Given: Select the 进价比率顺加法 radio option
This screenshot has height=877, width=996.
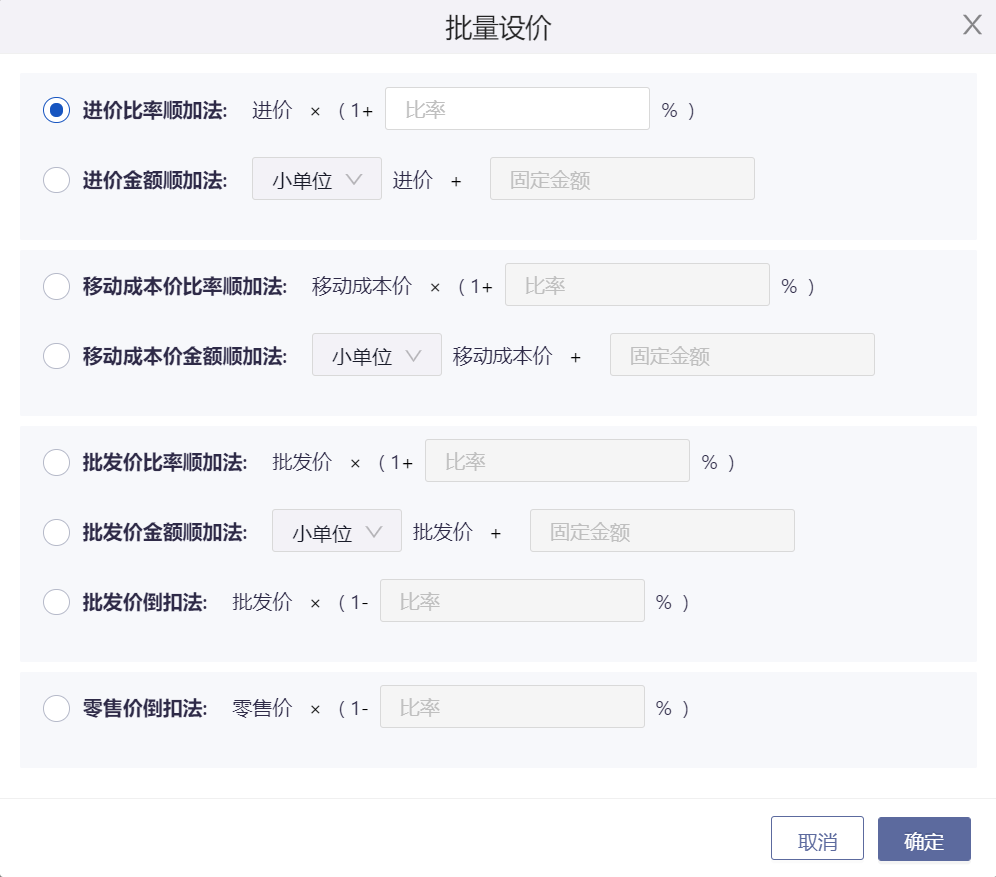Looking at the screenshot, I should pyautogui.click(x=56, y=110).
